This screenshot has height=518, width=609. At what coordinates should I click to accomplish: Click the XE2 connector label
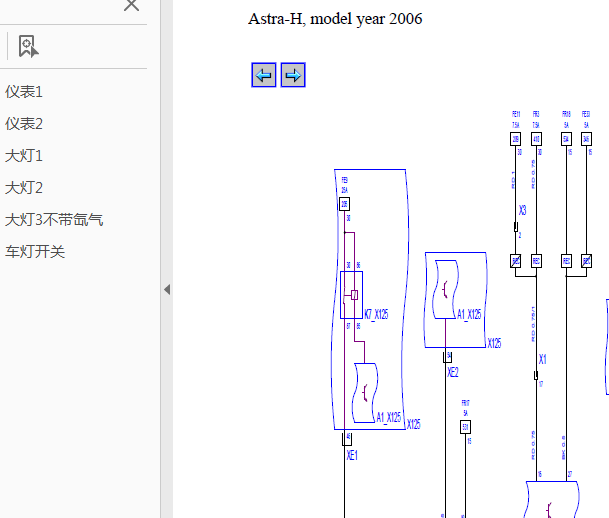453,372
